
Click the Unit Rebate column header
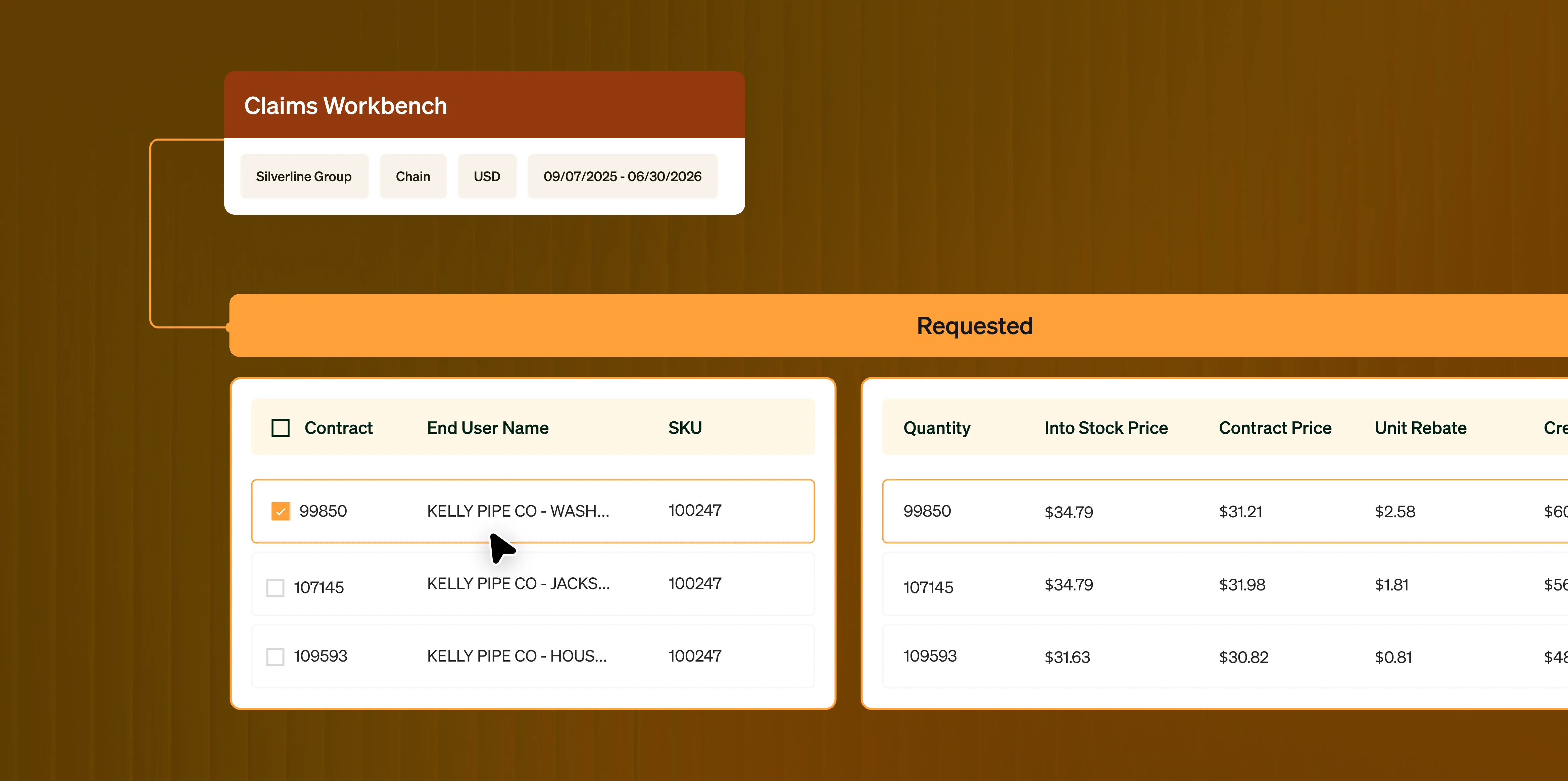(x=1420, y=428)
